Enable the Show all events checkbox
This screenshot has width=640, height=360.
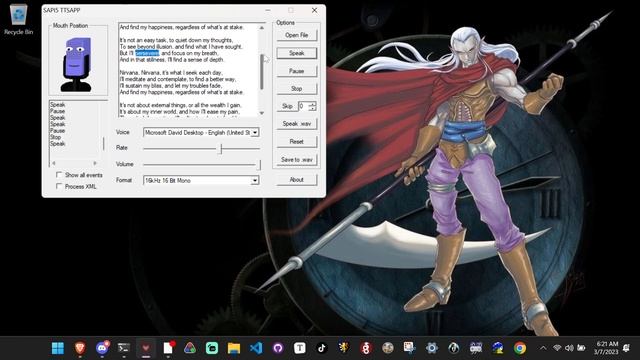[x=59, y=175]
